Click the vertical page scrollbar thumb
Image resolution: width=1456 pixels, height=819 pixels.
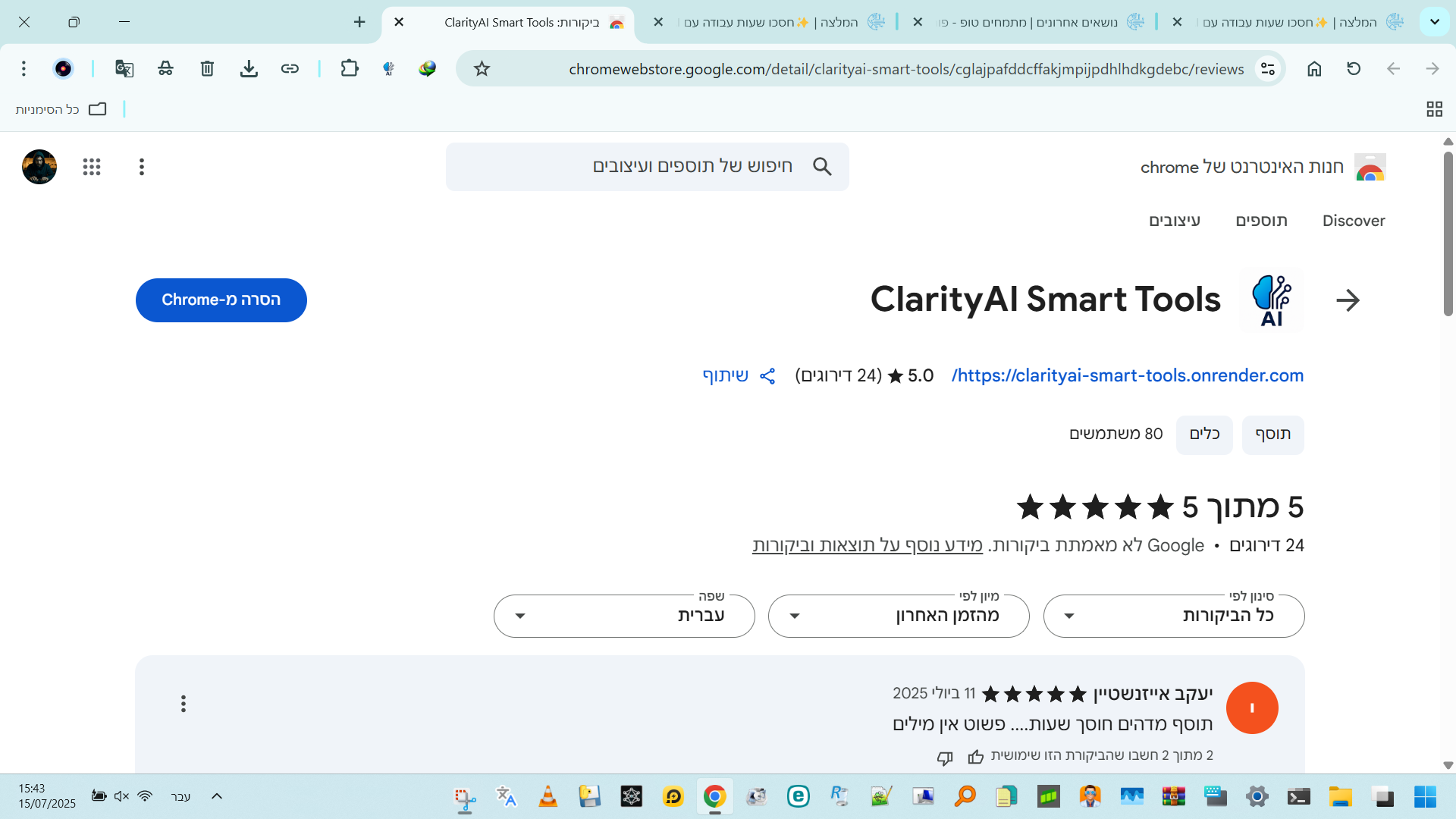pyautogui.click(x=1448, y=234)
